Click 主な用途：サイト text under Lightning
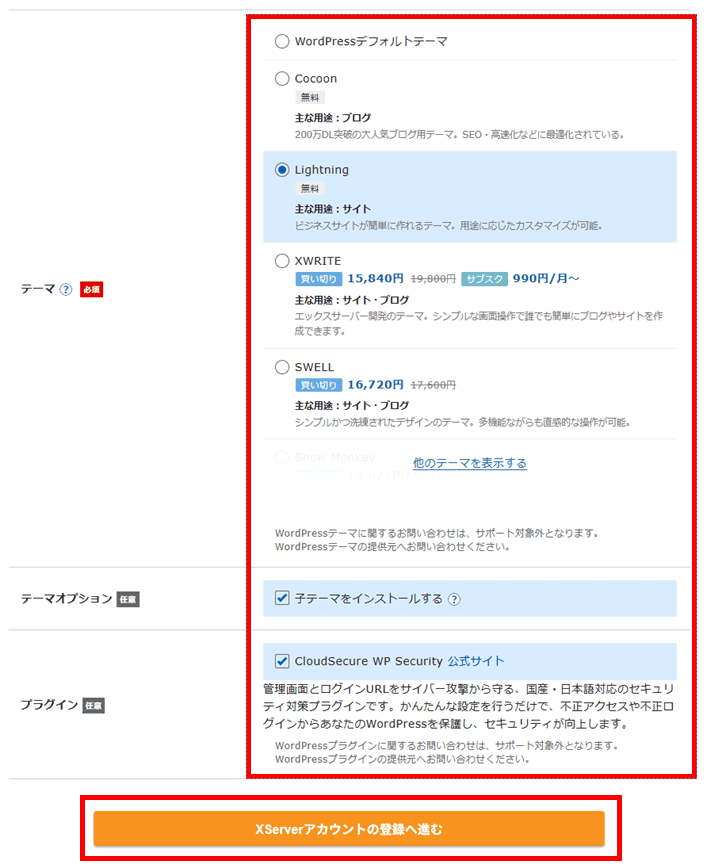710x864 pixels. pyautogui.click(x=333, y=209)
